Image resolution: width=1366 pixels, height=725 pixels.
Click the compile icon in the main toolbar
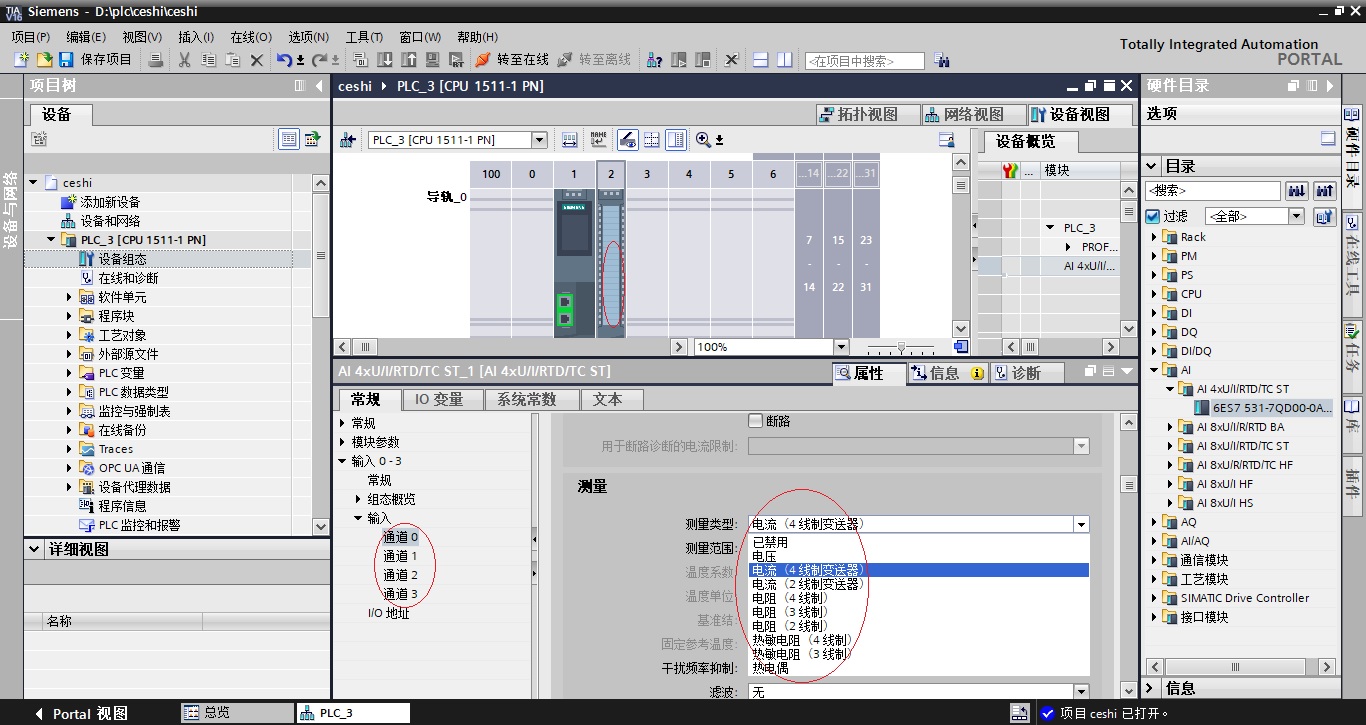coord(361,60)
